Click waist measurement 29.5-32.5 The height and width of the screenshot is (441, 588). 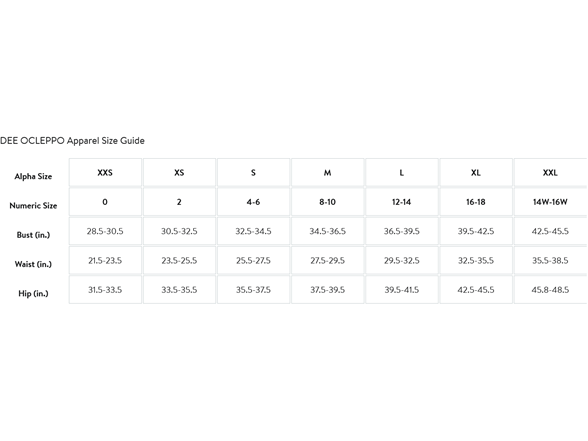coord(402,260)
